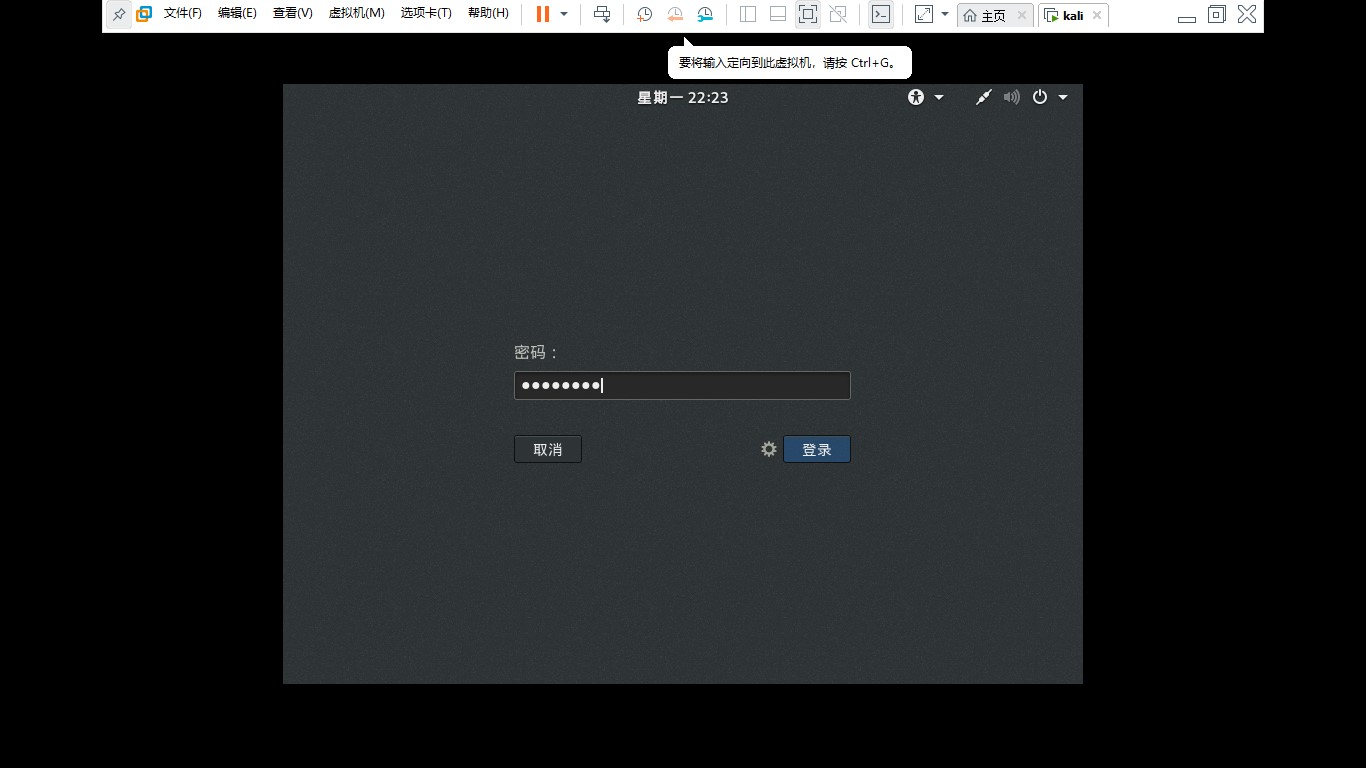Click the Unity mode icon
Image resolution: width=1366 pixels, height=768 pixels.
point(838,14)
